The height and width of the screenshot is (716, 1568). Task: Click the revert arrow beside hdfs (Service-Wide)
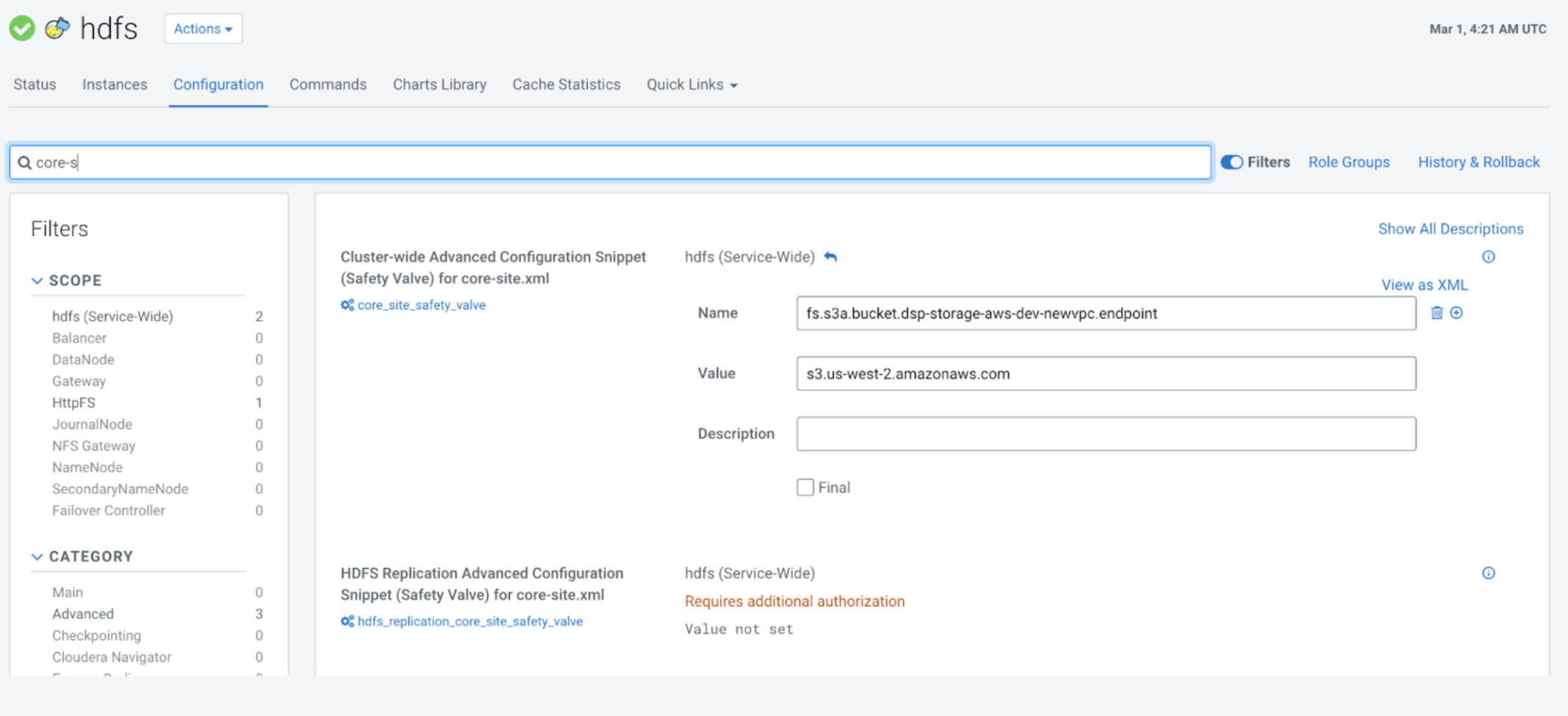pyautogui.click(x=830, y=257)
